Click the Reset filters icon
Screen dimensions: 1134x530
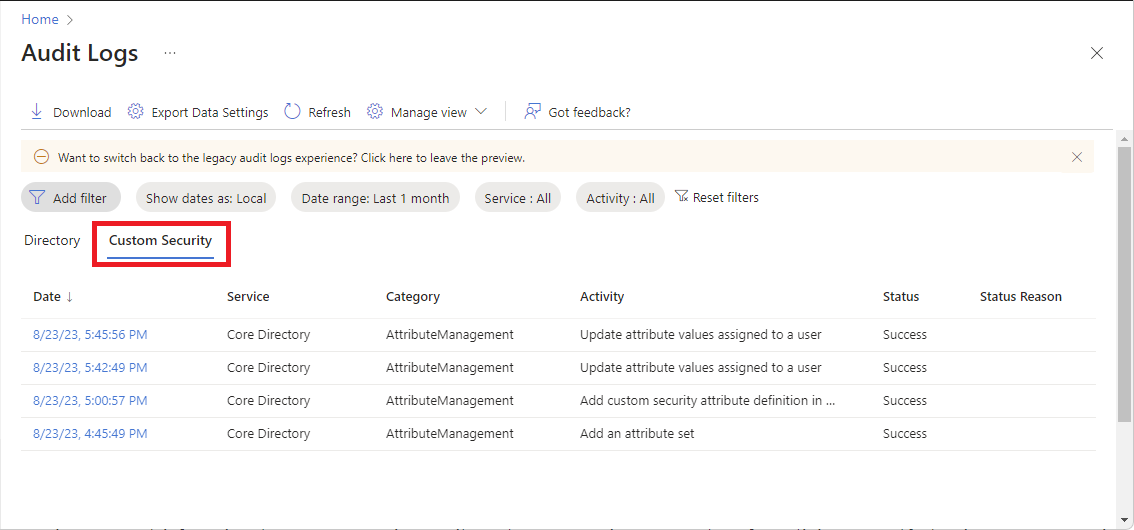point(682,197)
